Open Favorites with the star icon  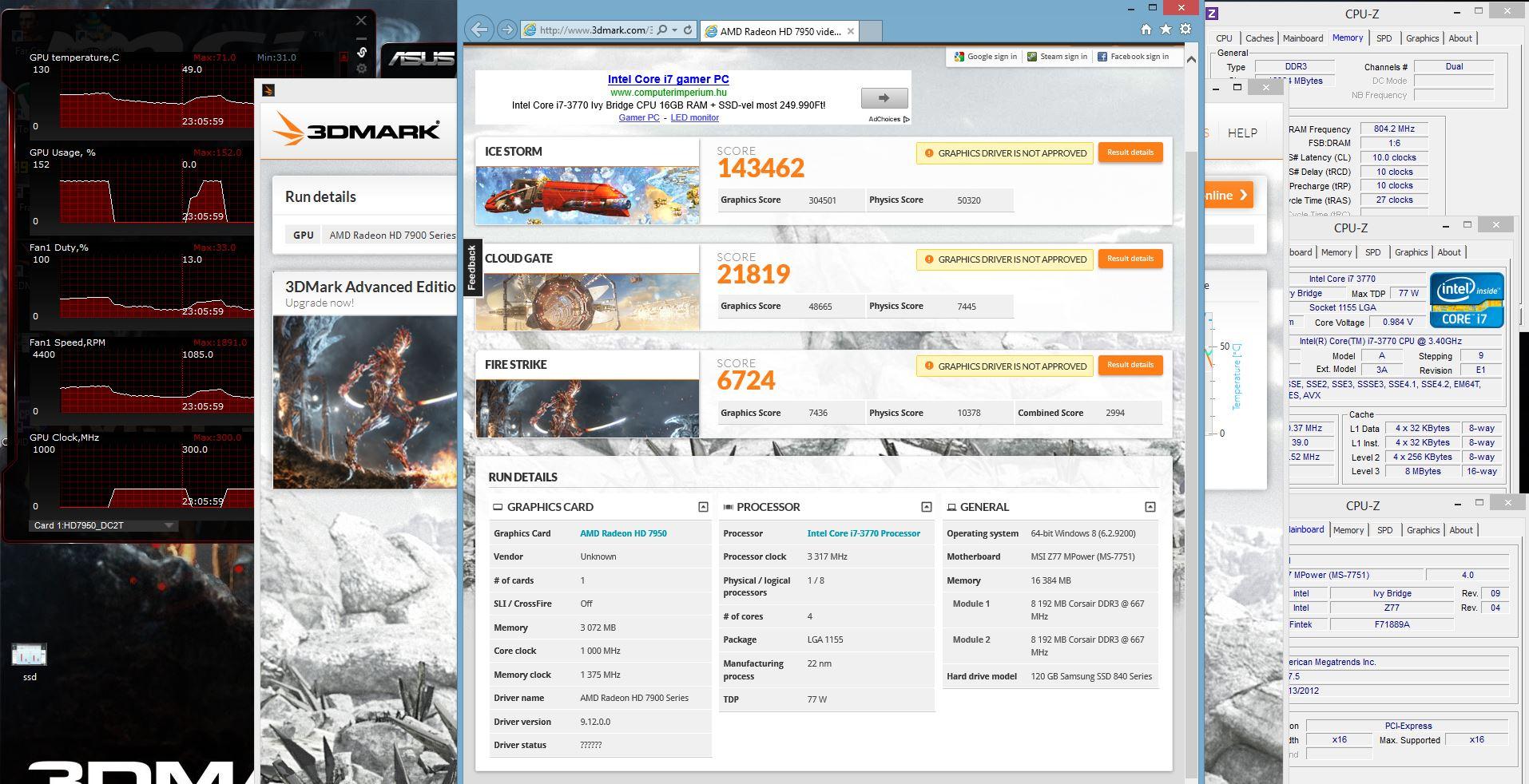pyautogui.click(x=1166, y=30)
